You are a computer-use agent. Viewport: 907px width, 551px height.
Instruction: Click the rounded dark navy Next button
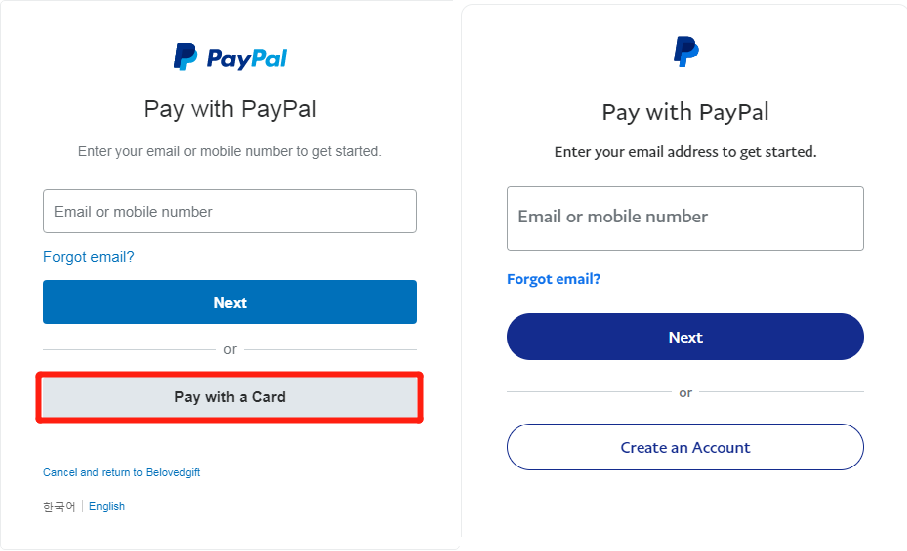685,336
